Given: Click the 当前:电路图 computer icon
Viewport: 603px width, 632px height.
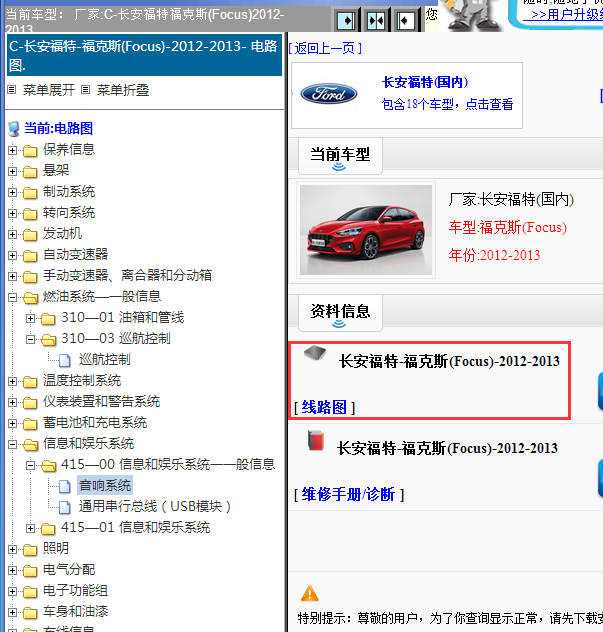Looking at the screenshot, I should pos(14,129).
